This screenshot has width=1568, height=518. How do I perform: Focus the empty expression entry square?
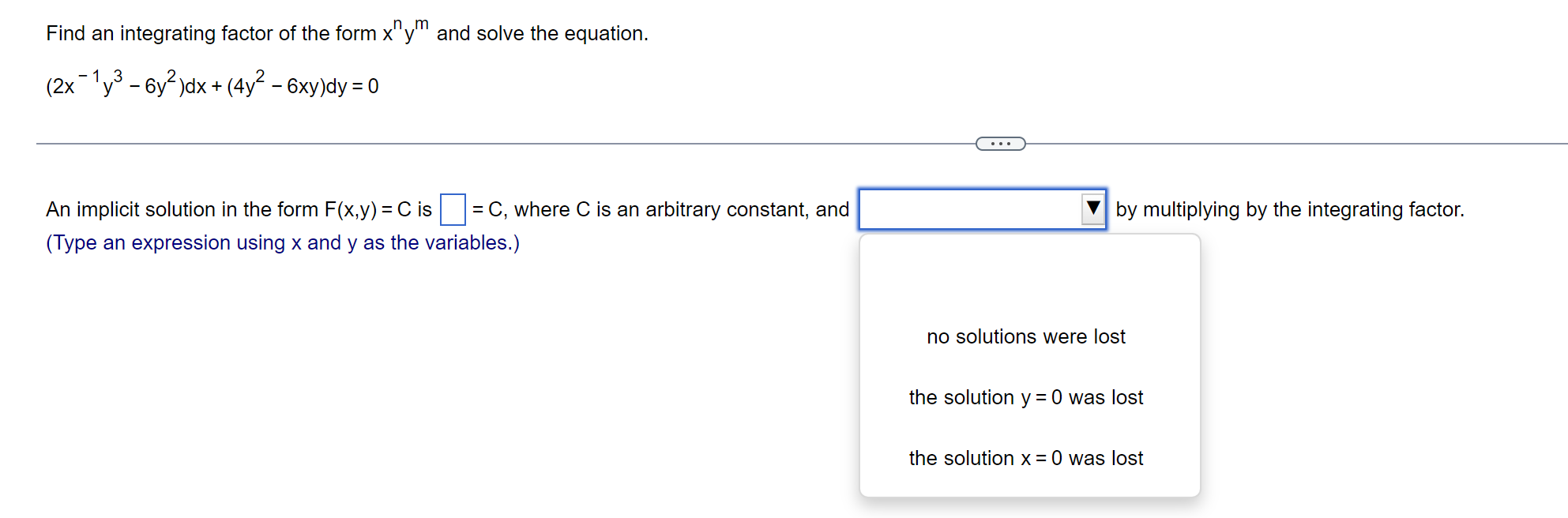tap(451, 209)
